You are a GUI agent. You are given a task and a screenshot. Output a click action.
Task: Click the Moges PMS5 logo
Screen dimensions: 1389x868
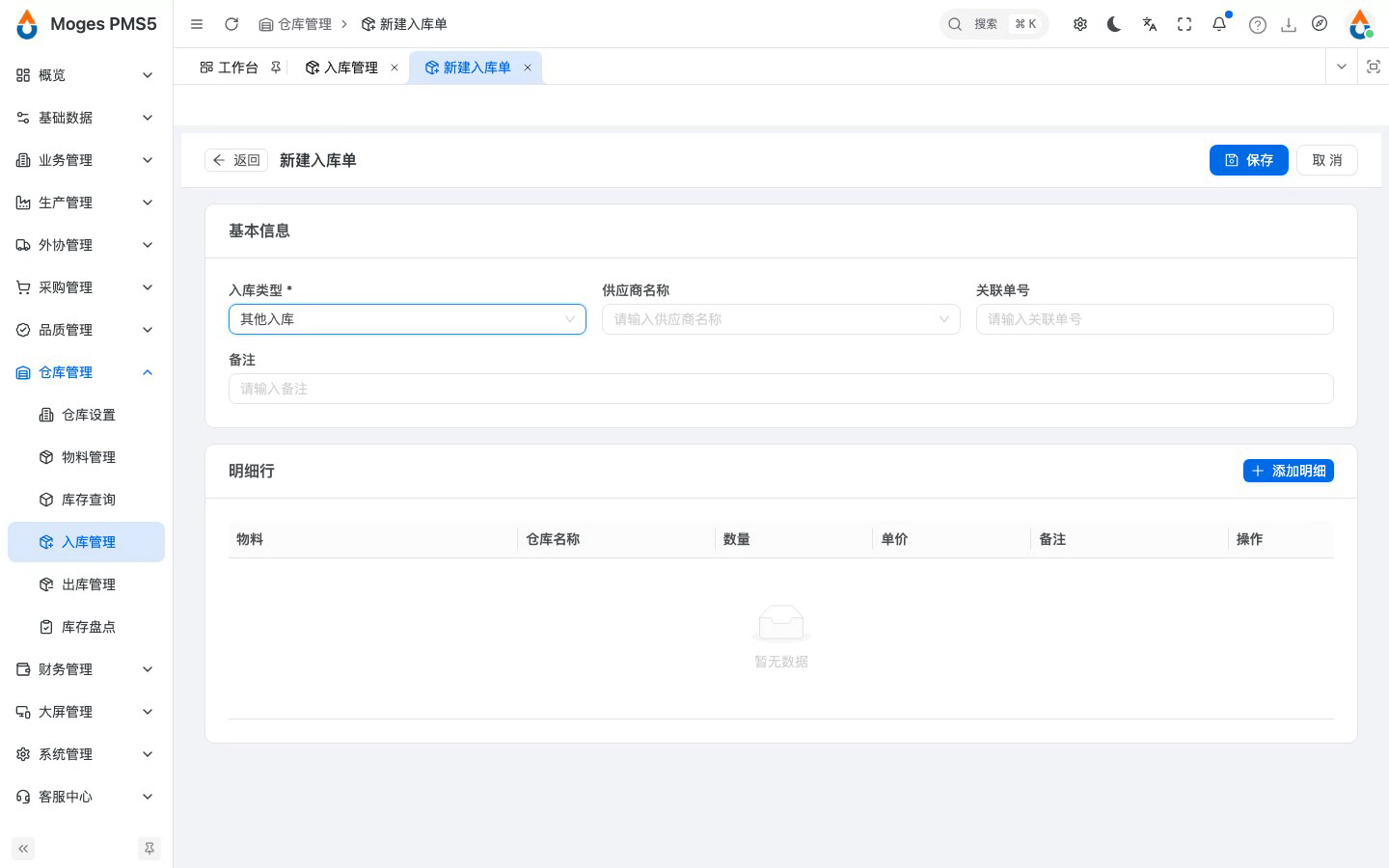87,24
